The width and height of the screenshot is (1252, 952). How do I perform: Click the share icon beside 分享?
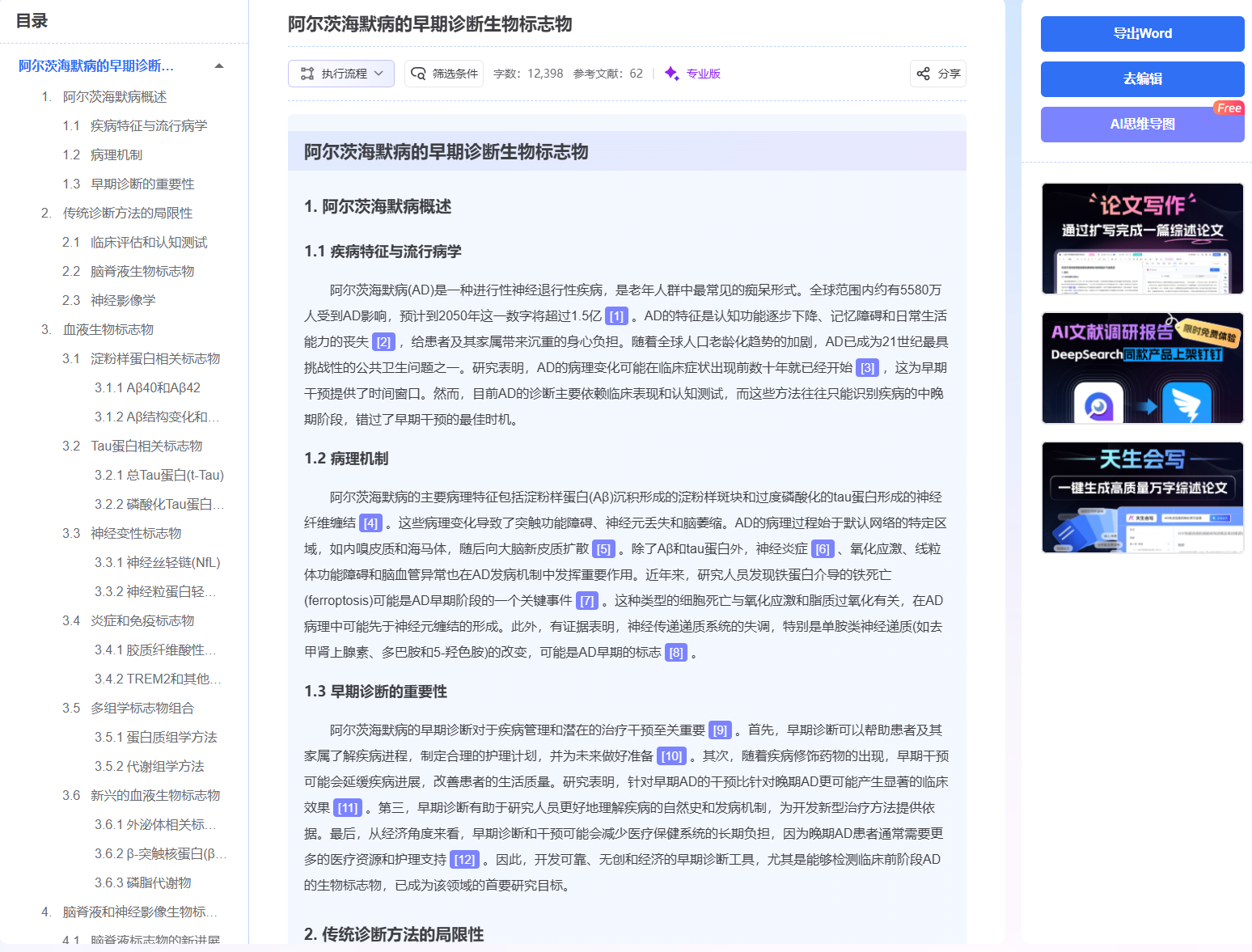[x=923, y=74]
